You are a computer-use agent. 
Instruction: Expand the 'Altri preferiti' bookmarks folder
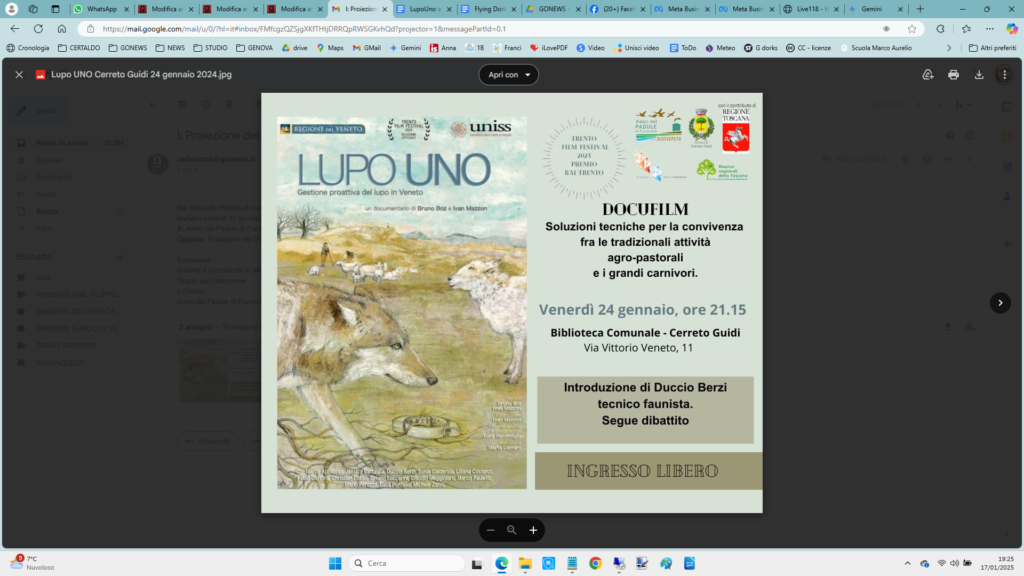992,47
